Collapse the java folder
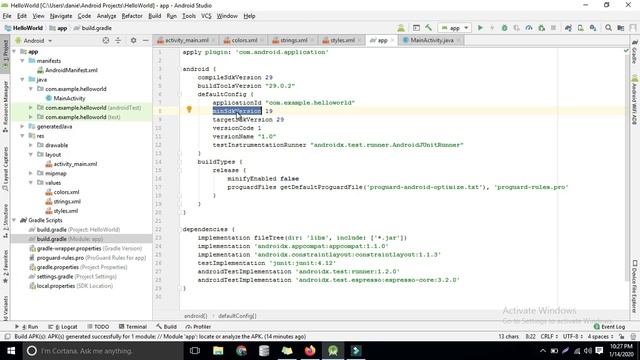The width and height of the screenshot is (640, 360). [22, 79]
